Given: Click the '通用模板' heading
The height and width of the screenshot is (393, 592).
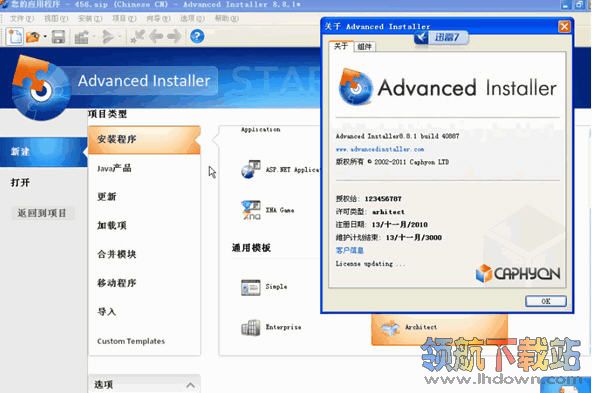Looking at the screenshot, I should (x=251, y=248).
